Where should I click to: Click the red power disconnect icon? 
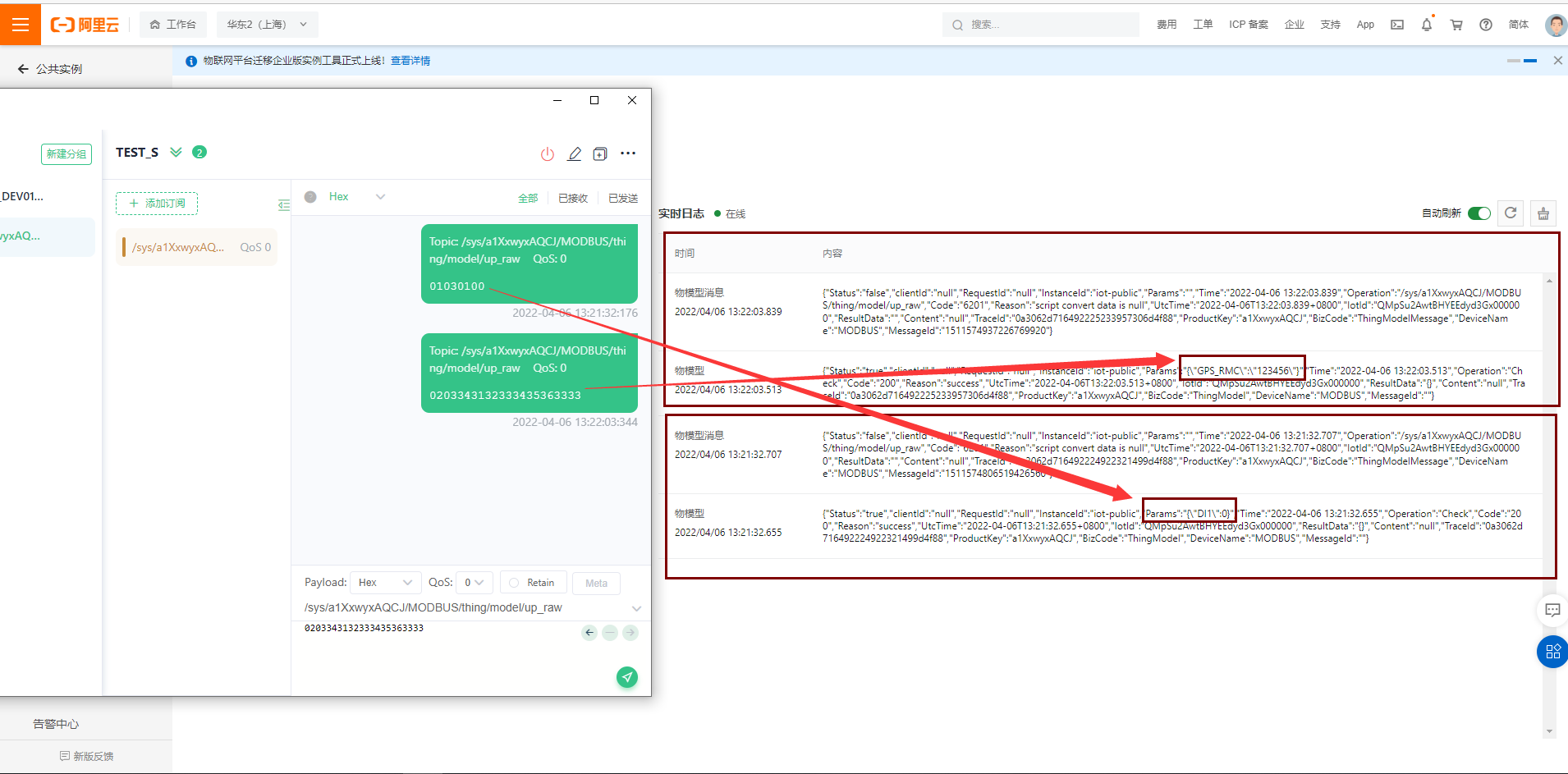tap(548, 154)
